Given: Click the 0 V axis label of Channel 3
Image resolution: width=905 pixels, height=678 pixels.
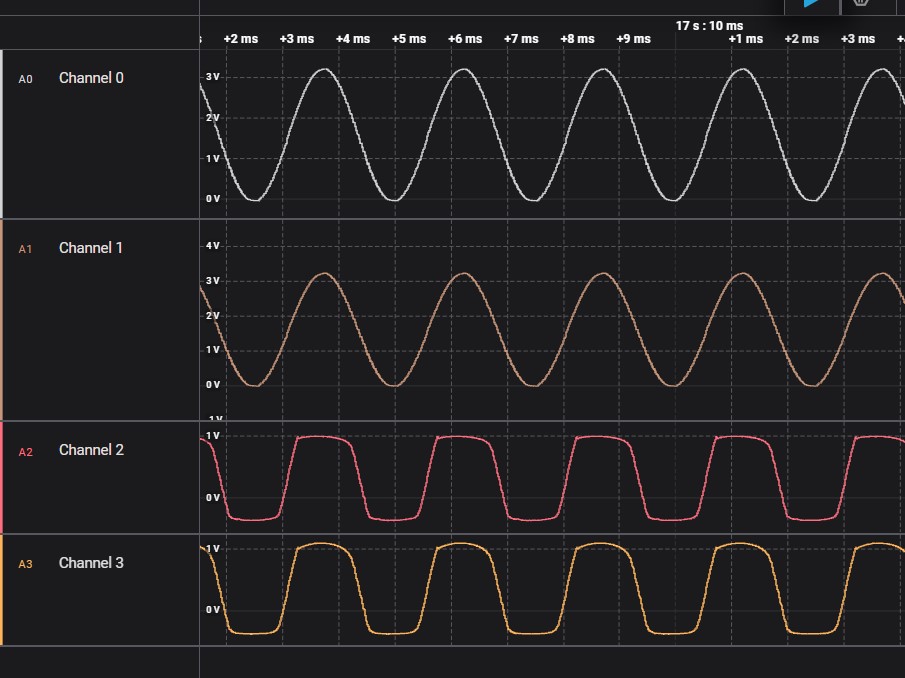Looking at the screenshot, I should pos(211,610).
